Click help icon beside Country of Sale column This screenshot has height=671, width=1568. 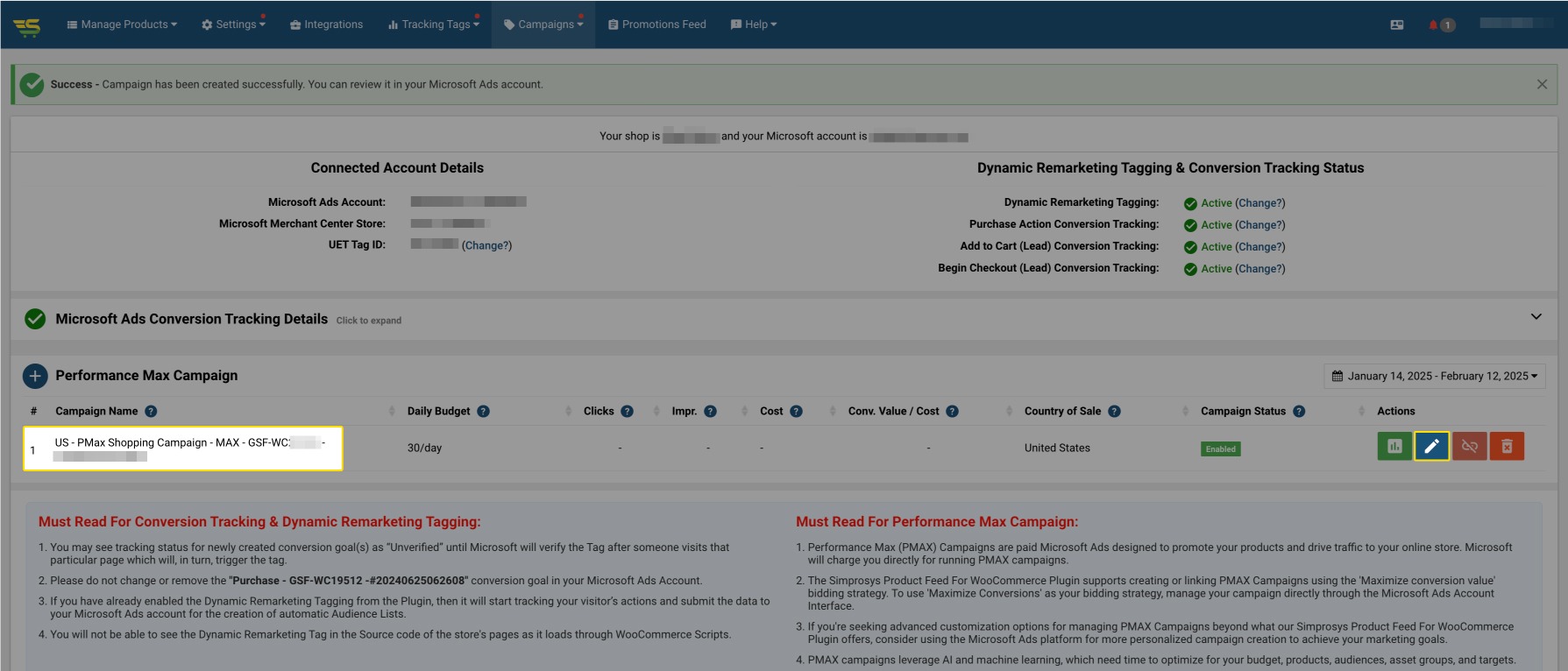1114,411
